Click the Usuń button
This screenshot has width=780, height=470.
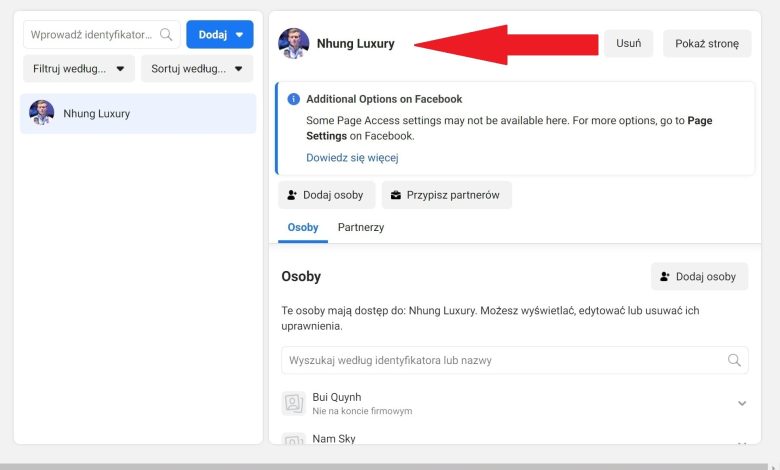[628, 43]
